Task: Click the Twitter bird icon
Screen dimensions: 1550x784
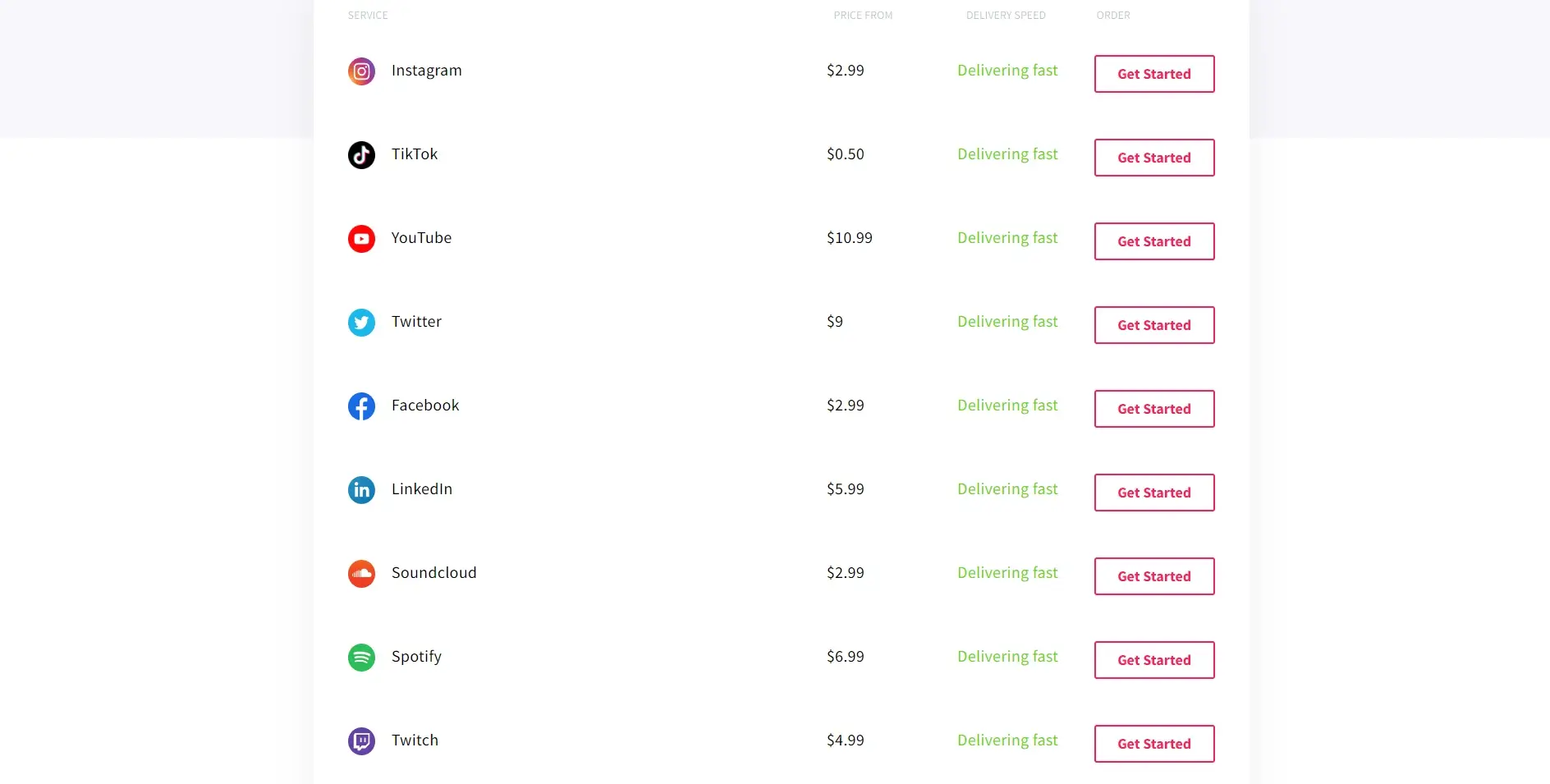Action: pos(361,323)
